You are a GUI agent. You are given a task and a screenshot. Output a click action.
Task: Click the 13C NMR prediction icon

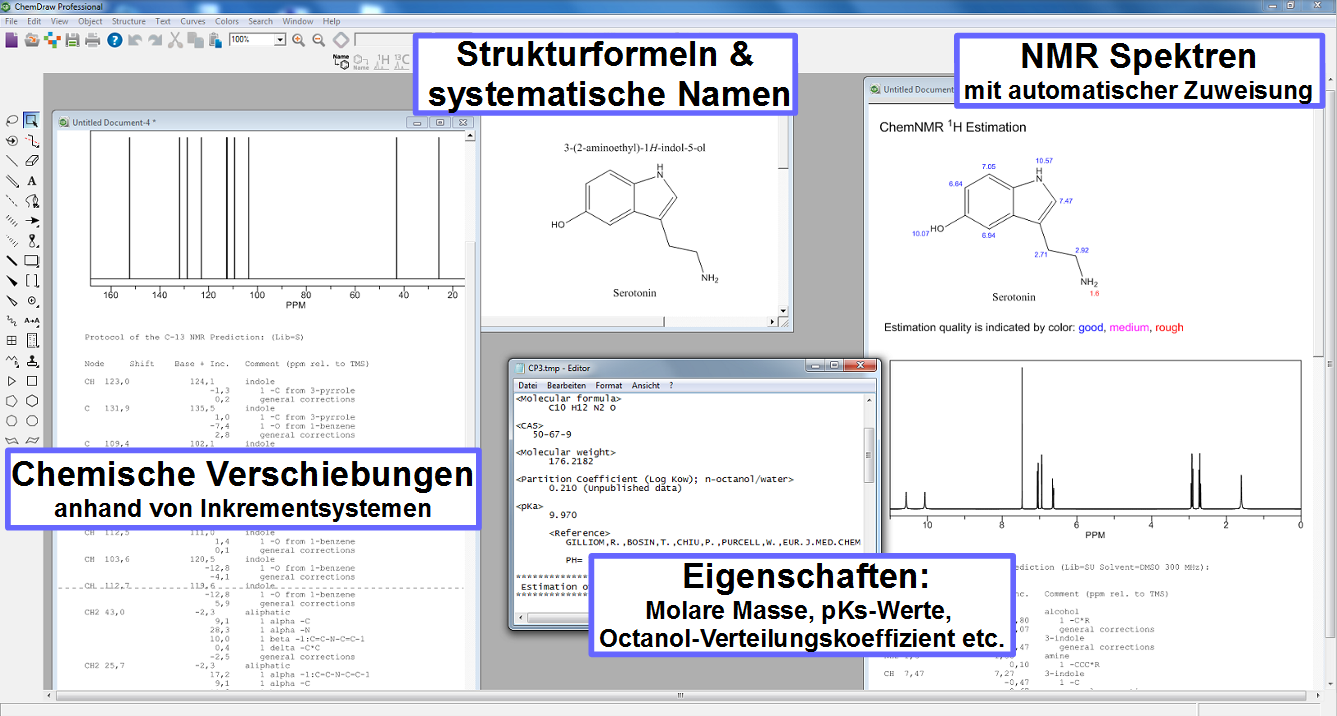402,62
